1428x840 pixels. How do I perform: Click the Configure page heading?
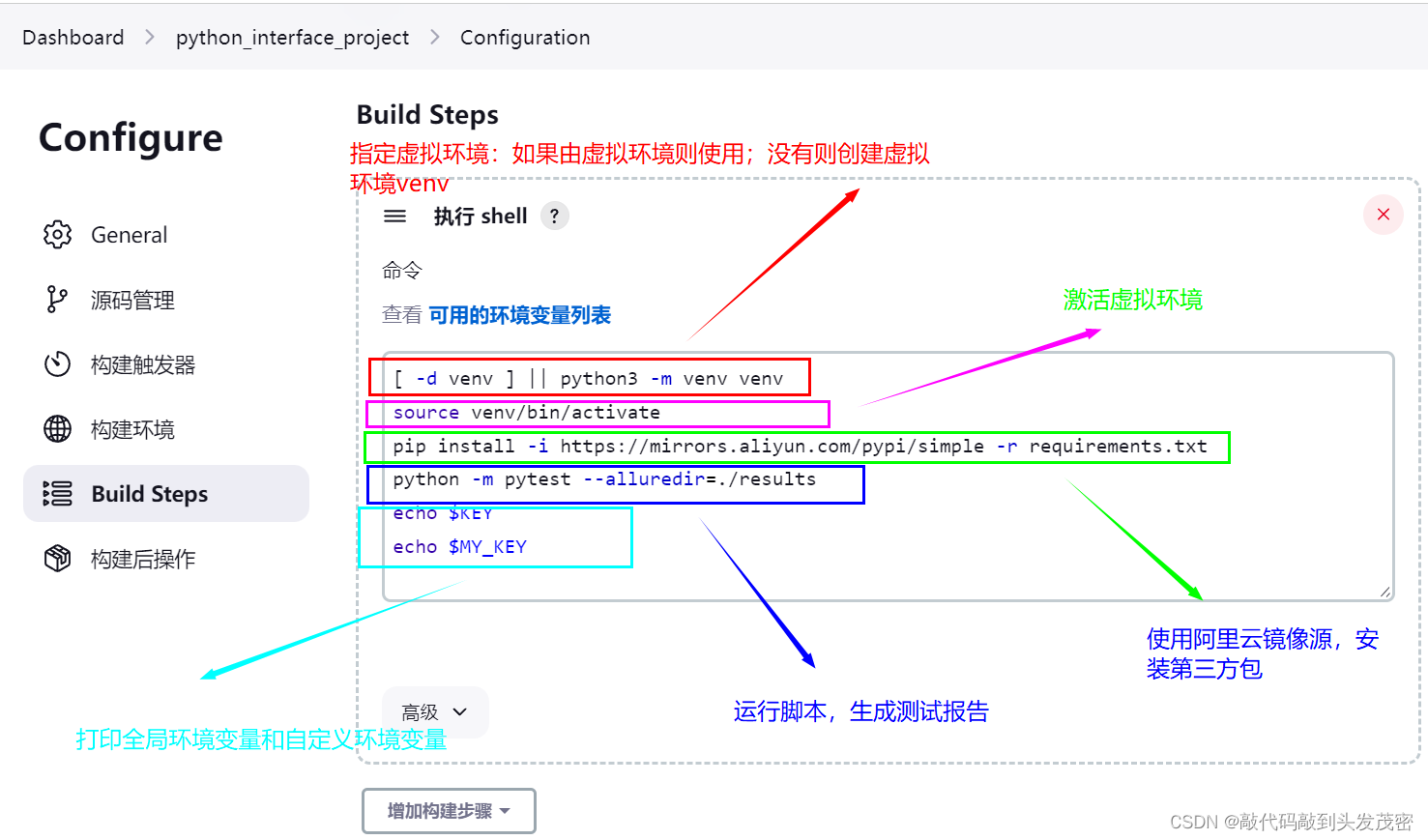coord(131,138)
